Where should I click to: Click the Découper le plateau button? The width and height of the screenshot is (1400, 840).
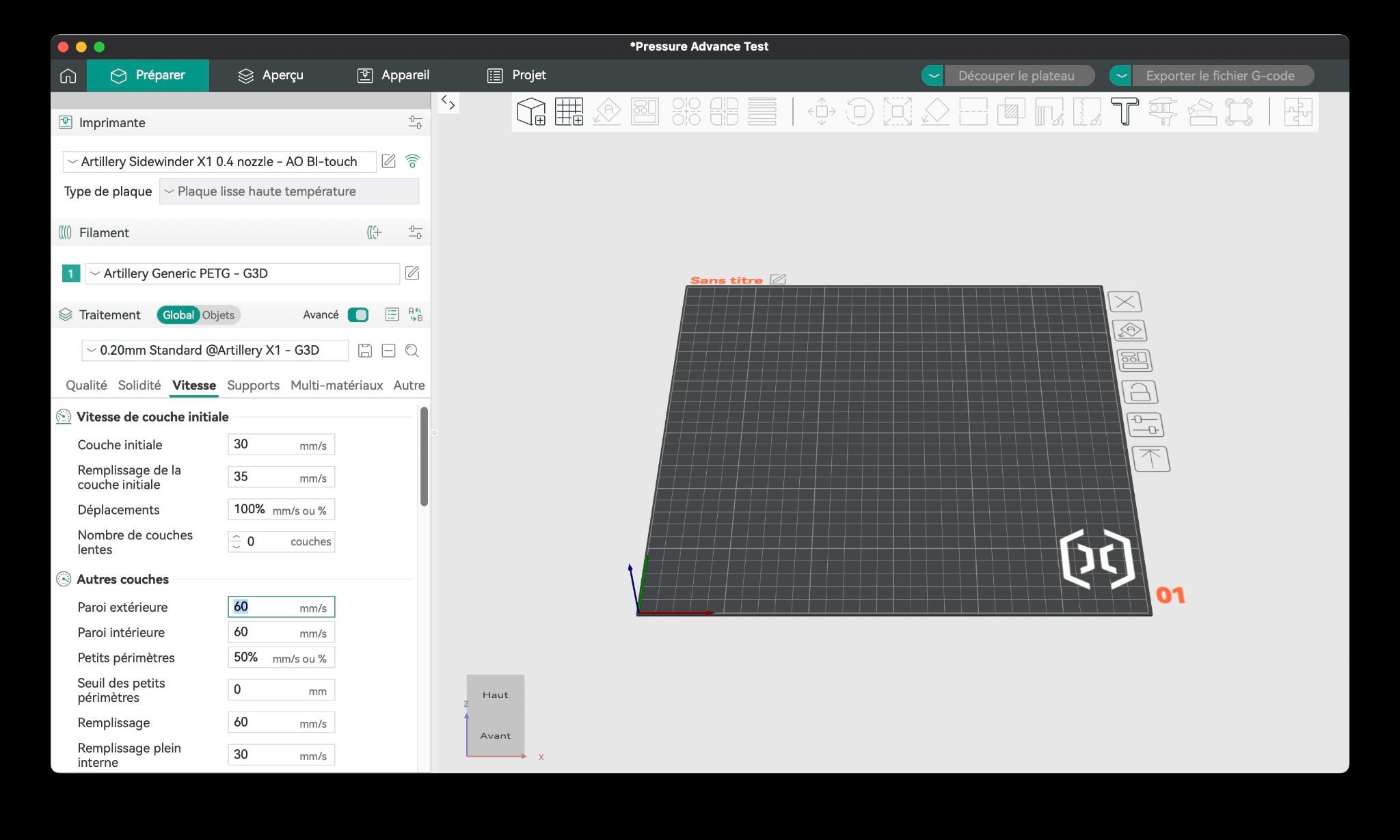tap(1019, 76)
